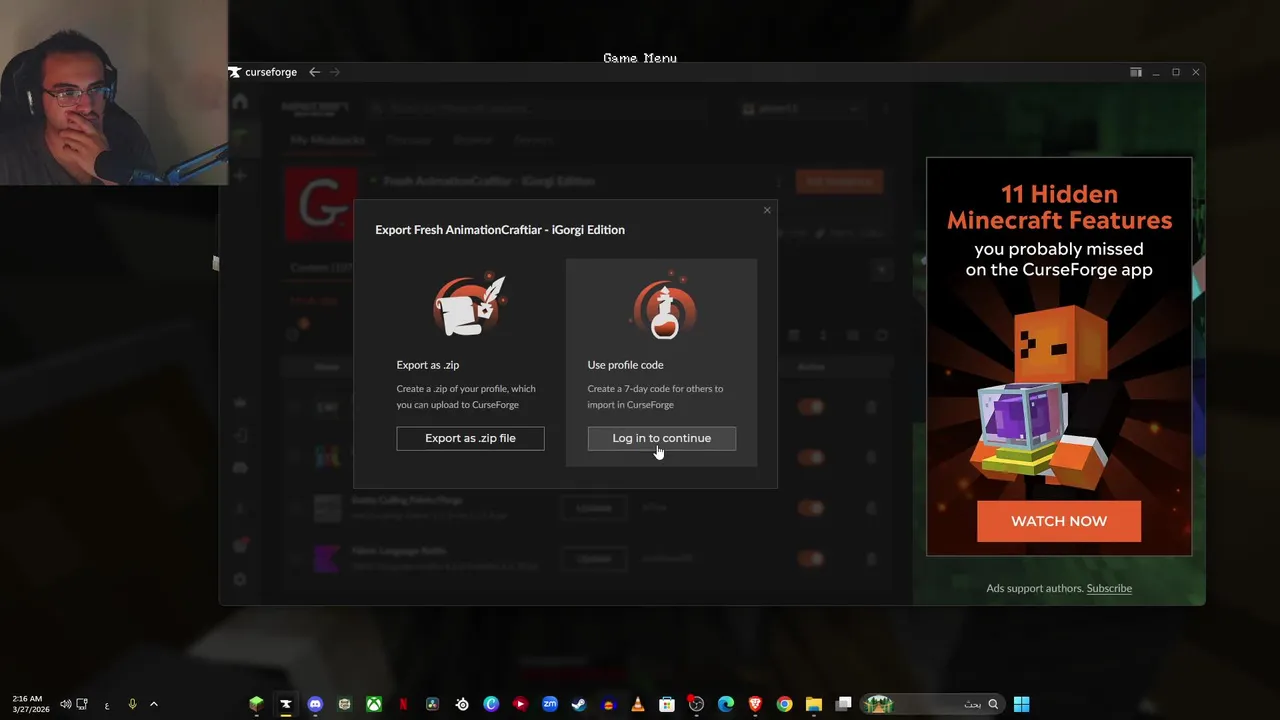
Task: Open the Subscribe link under the ad
Action: [x=1109, y=588]
